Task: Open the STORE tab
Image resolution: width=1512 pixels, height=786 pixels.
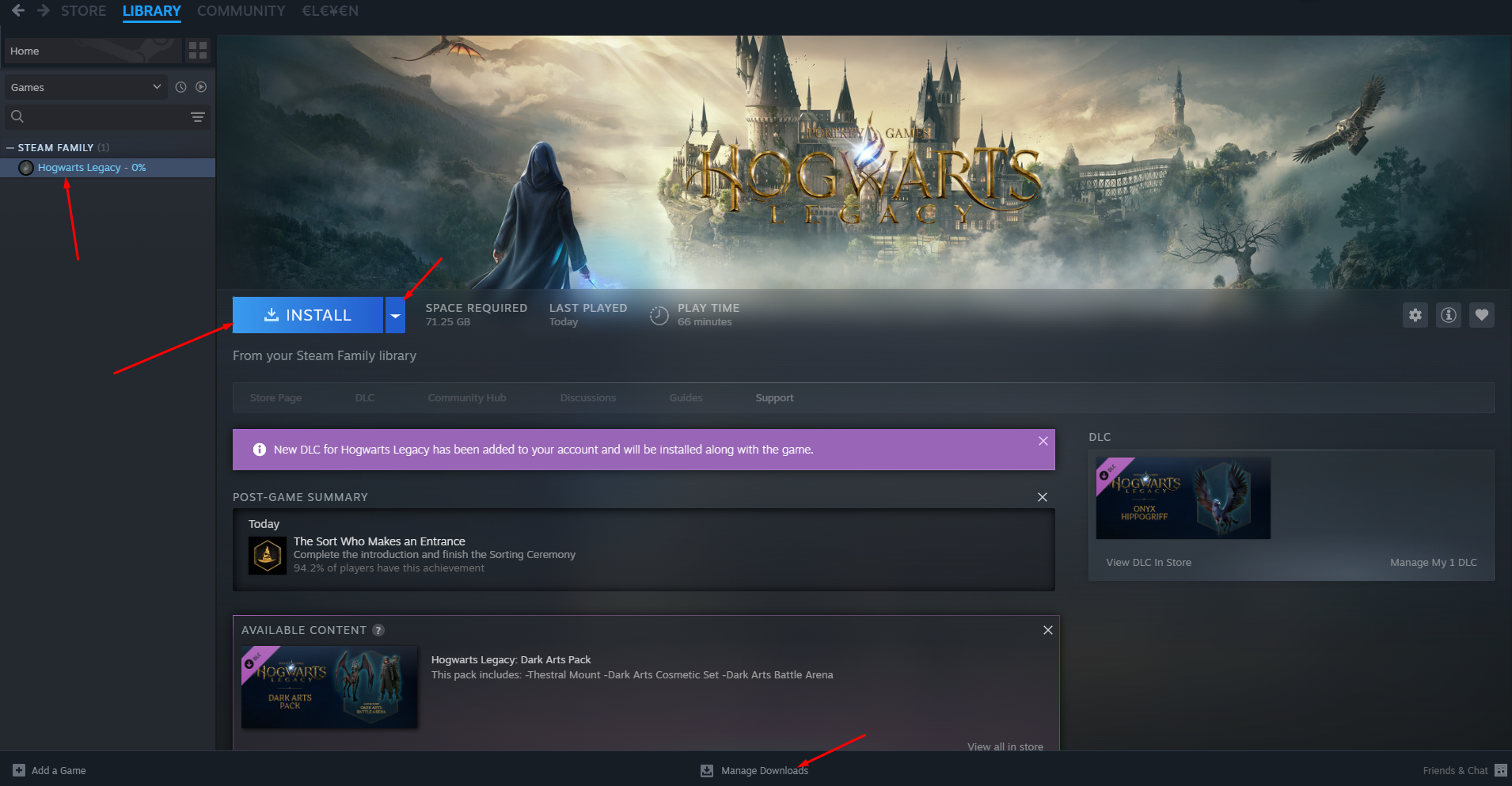Action: coord(83,11)
